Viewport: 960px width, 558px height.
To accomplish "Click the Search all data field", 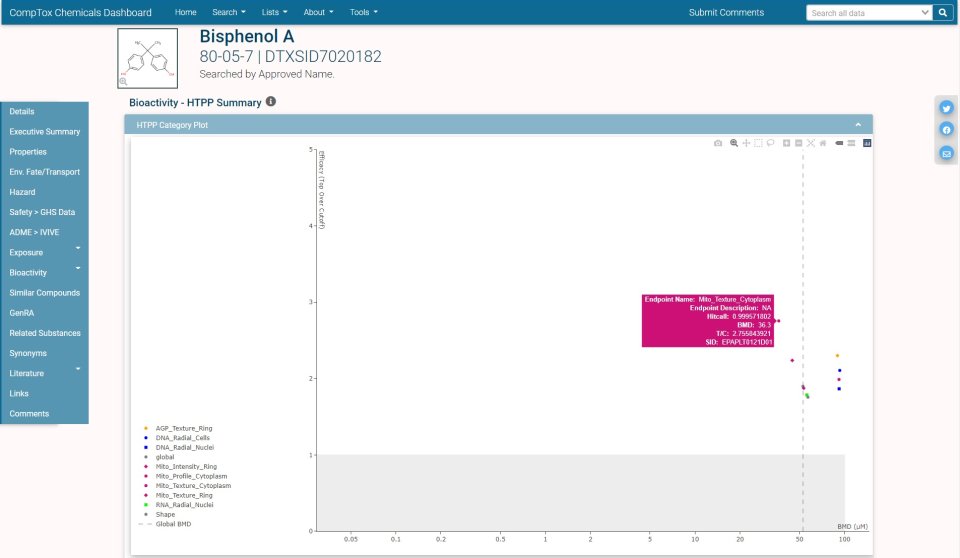I will coord(866,13).
